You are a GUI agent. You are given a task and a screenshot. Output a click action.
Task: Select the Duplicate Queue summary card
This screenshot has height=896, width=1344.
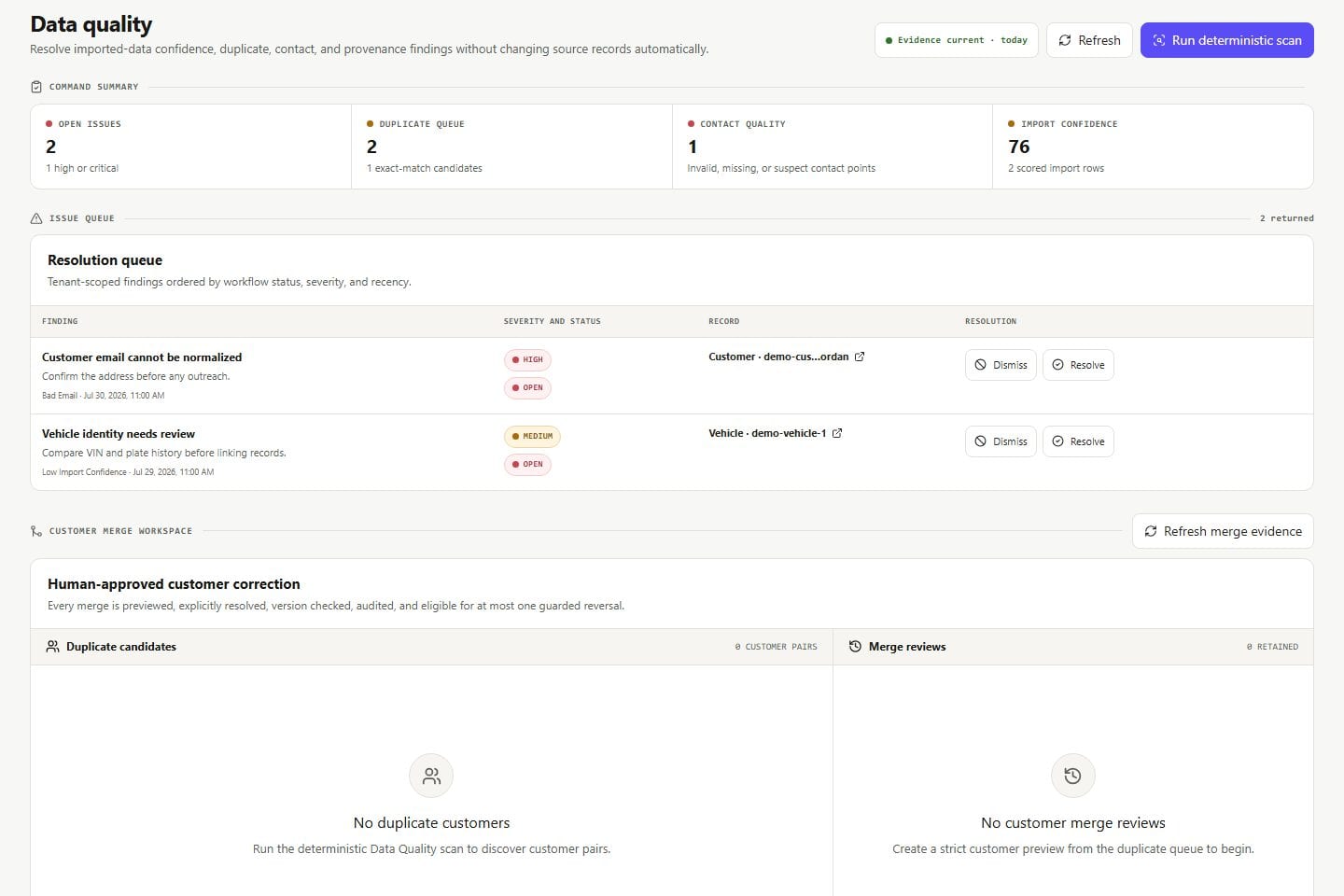tap(511, 147)
